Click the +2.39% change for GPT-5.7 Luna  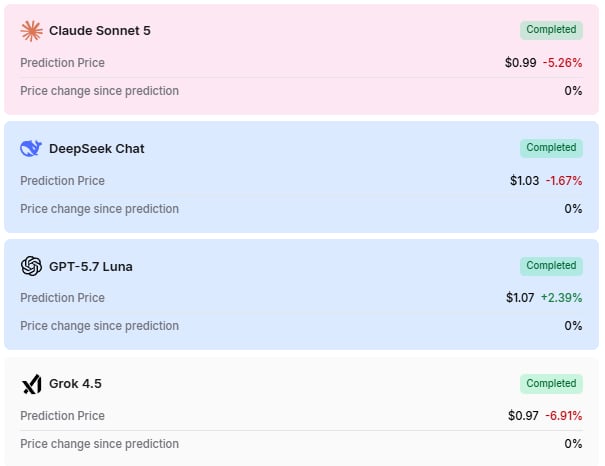point(561,297)
